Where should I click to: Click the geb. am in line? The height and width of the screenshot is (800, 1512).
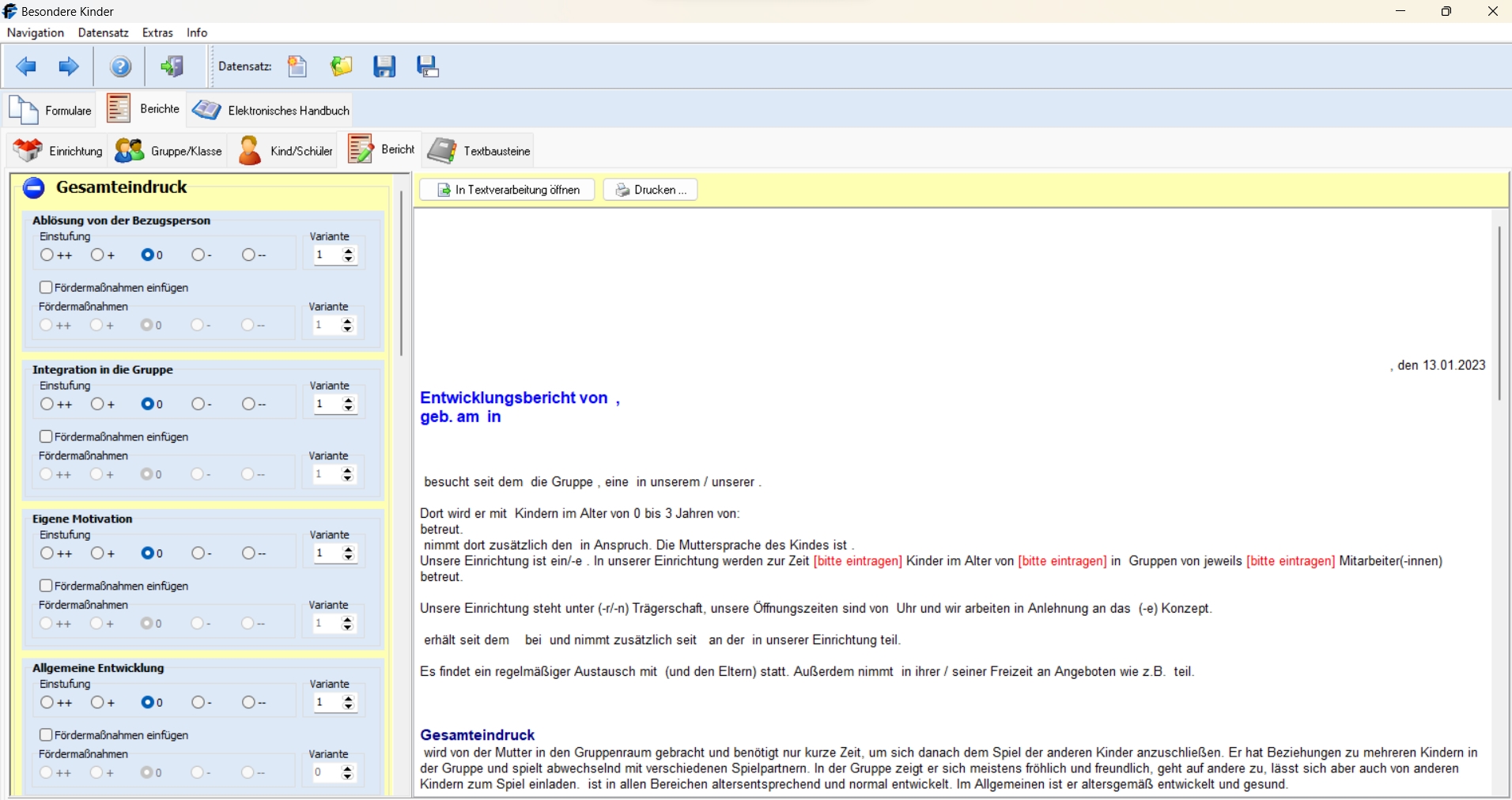click(460, 417)
